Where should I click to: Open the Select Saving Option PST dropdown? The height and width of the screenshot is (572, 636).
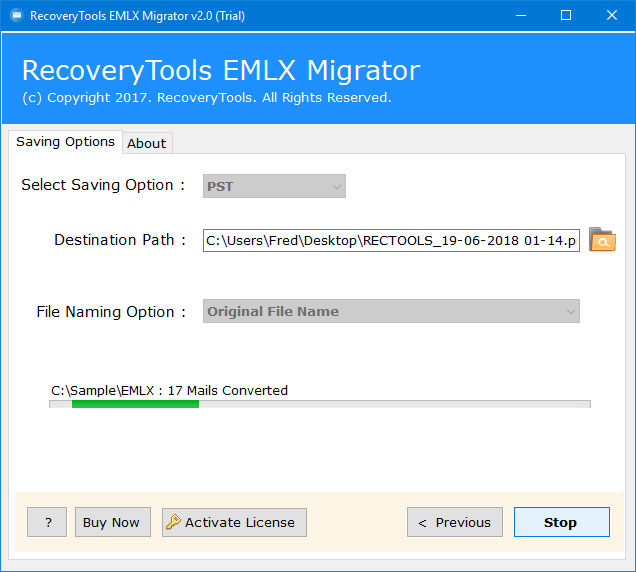click(x=274, y=186)
